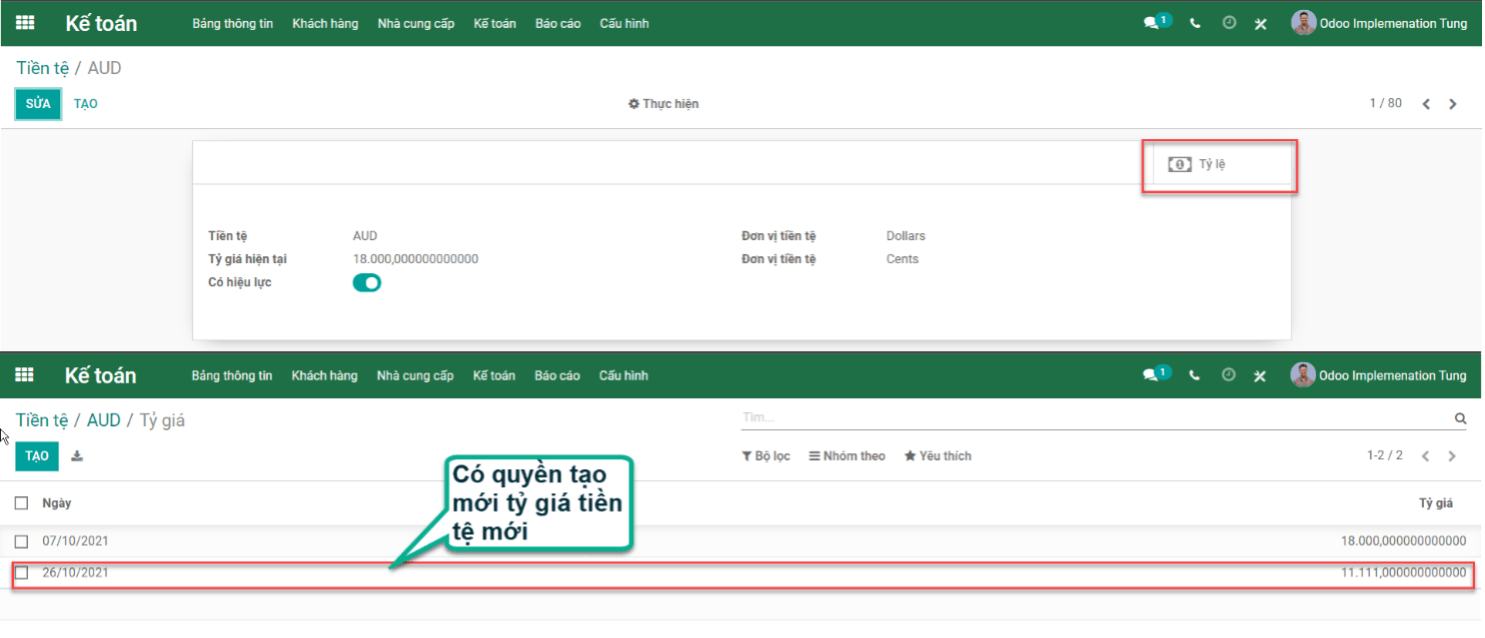Tick the select-all checkbox beside Ngày header
The image size is (1485, 638).
point(21,503)
